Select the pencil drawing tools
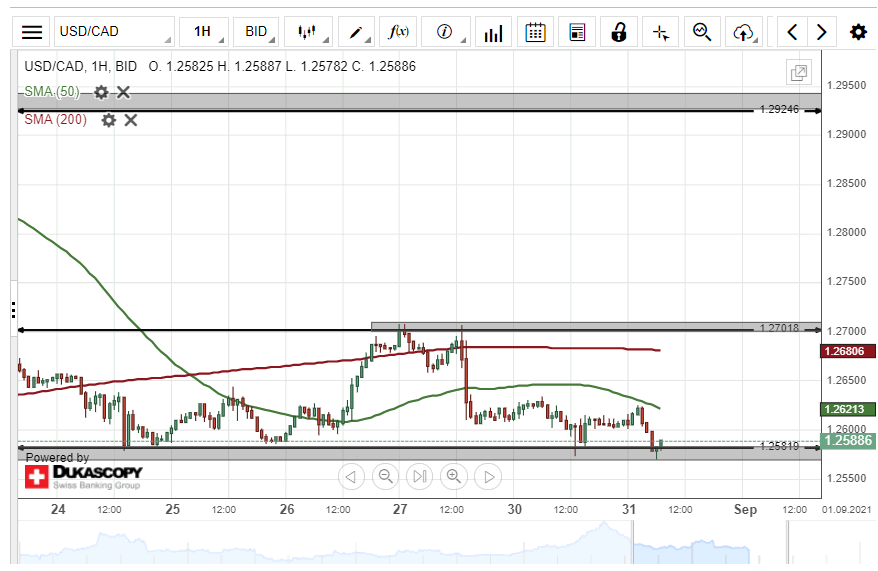Image resolution: width=878 pixels, height=571 pixels. [x=358, y=32]
